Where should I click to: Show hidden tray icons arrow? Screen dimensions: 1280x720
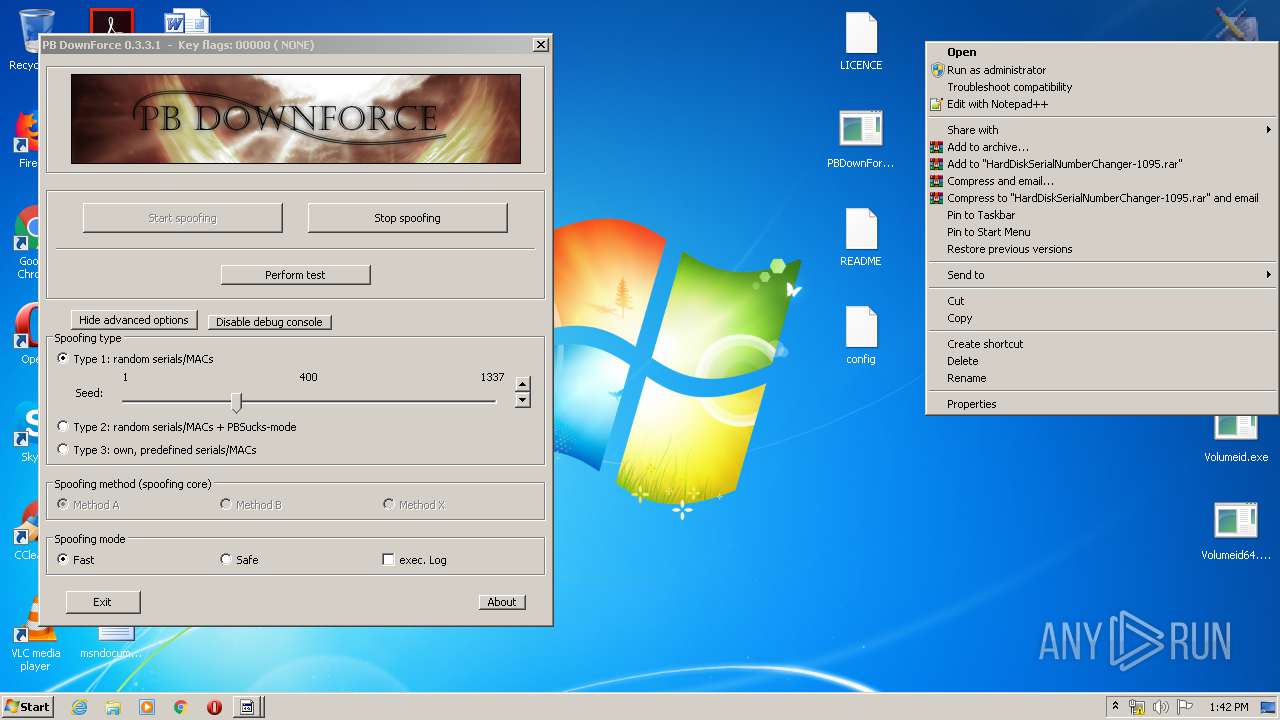pyautogui.click(x=1115, y=706)
